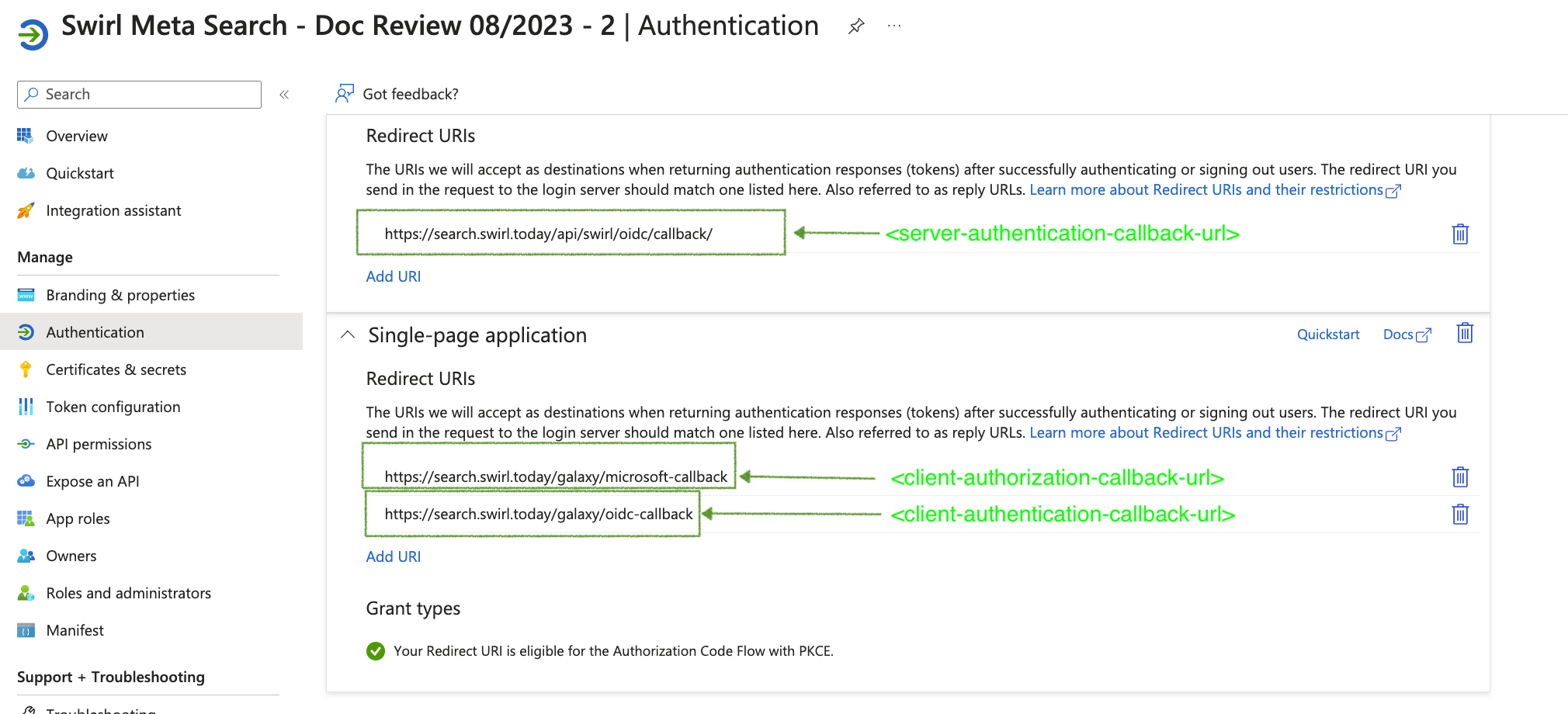Open API permissions page
Screen dimensions: 1568x714
click(x=99, y=444)
